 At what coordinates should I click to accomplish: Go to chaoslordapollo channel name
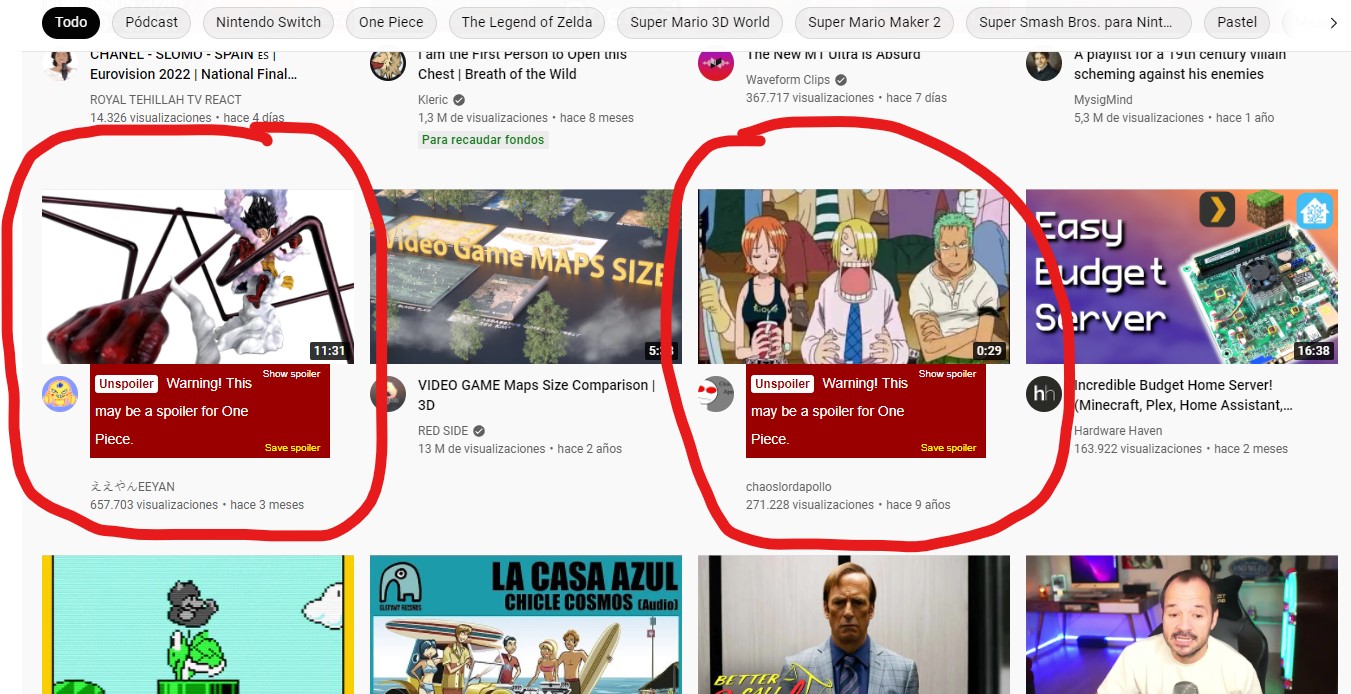[789, 487]
